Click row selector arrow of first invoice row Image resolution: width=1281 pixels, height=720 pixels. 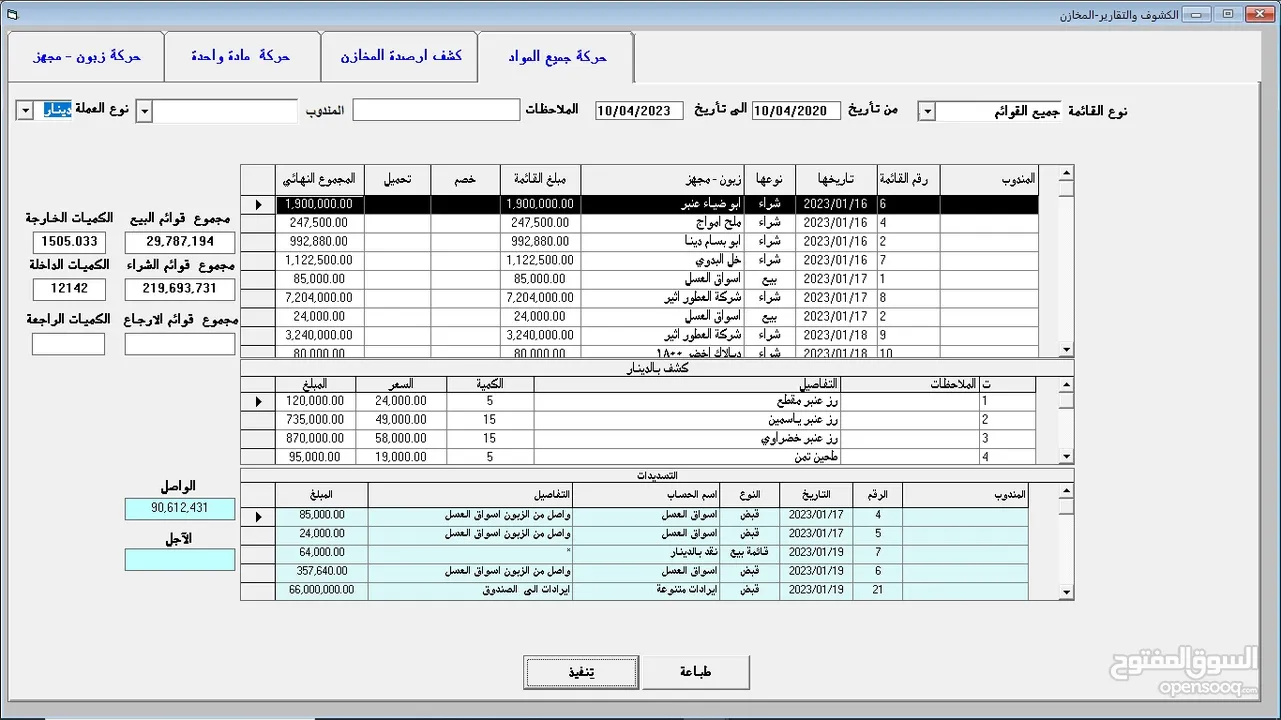258,204
